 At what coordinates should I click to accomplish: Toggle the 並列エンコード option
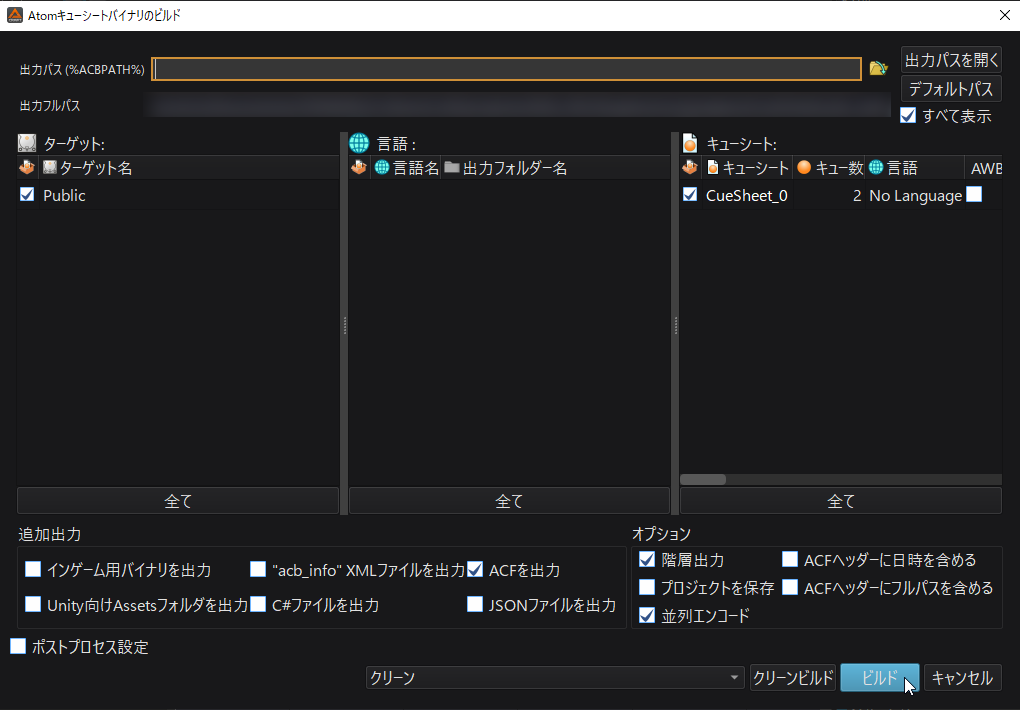tap(647, 616)
